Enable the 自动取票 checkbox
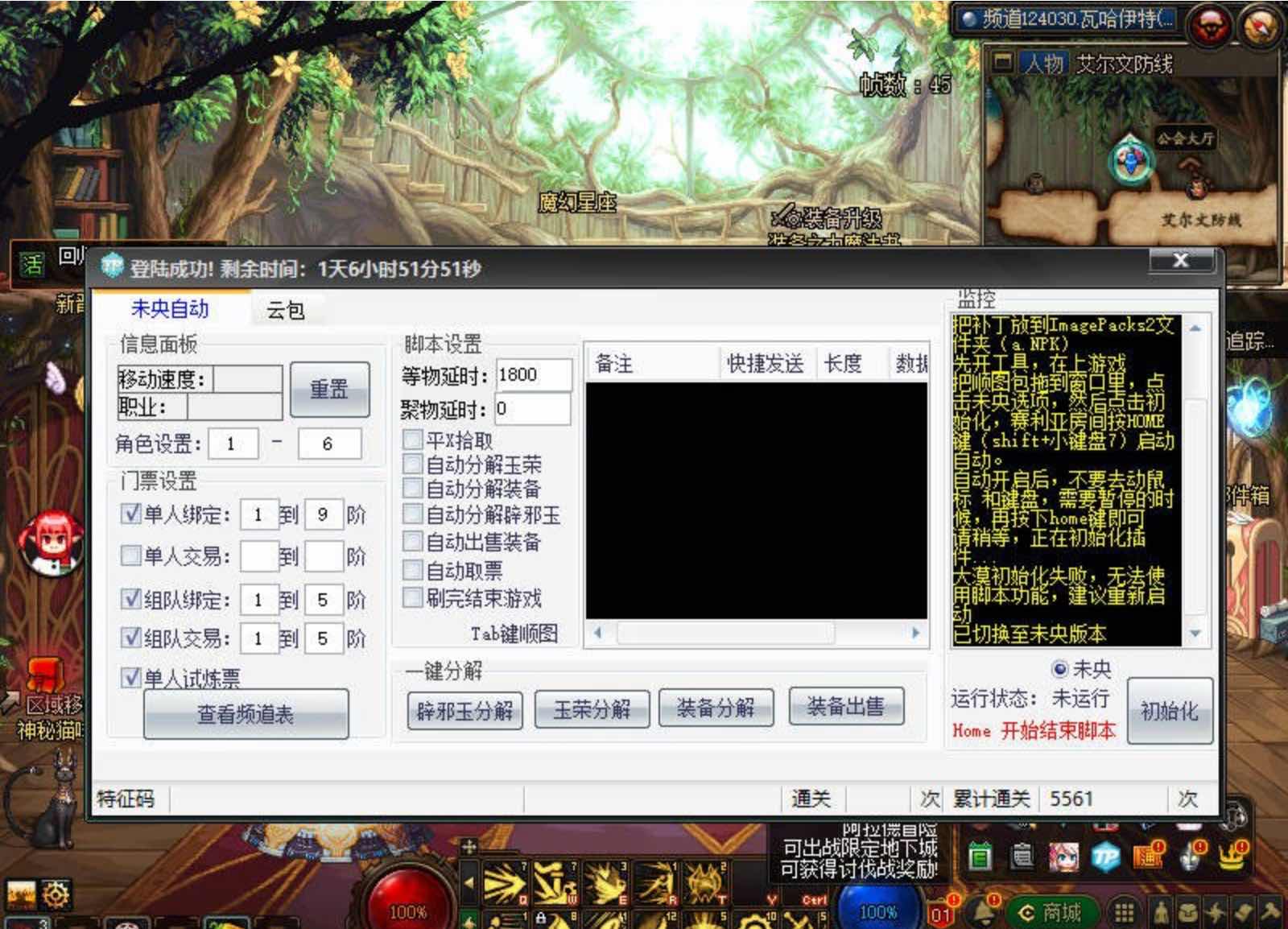1288x929 pixels. 412,570
